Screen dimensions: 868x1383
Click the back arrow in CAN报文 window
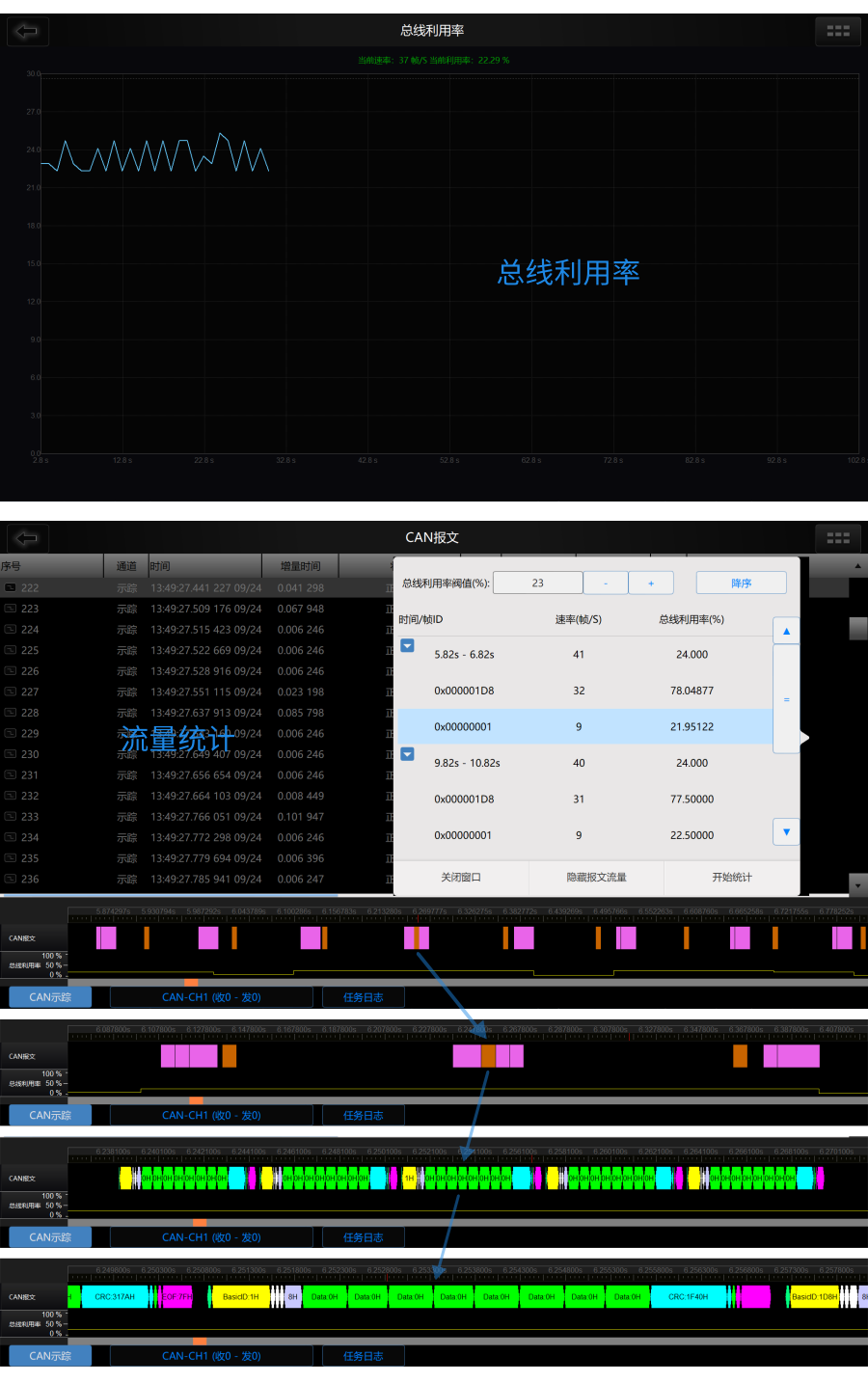pos(27,537)
